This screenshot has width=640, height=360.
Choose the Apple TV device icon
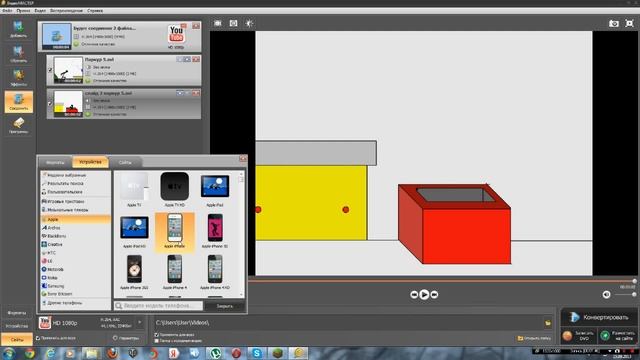(134, 186)
